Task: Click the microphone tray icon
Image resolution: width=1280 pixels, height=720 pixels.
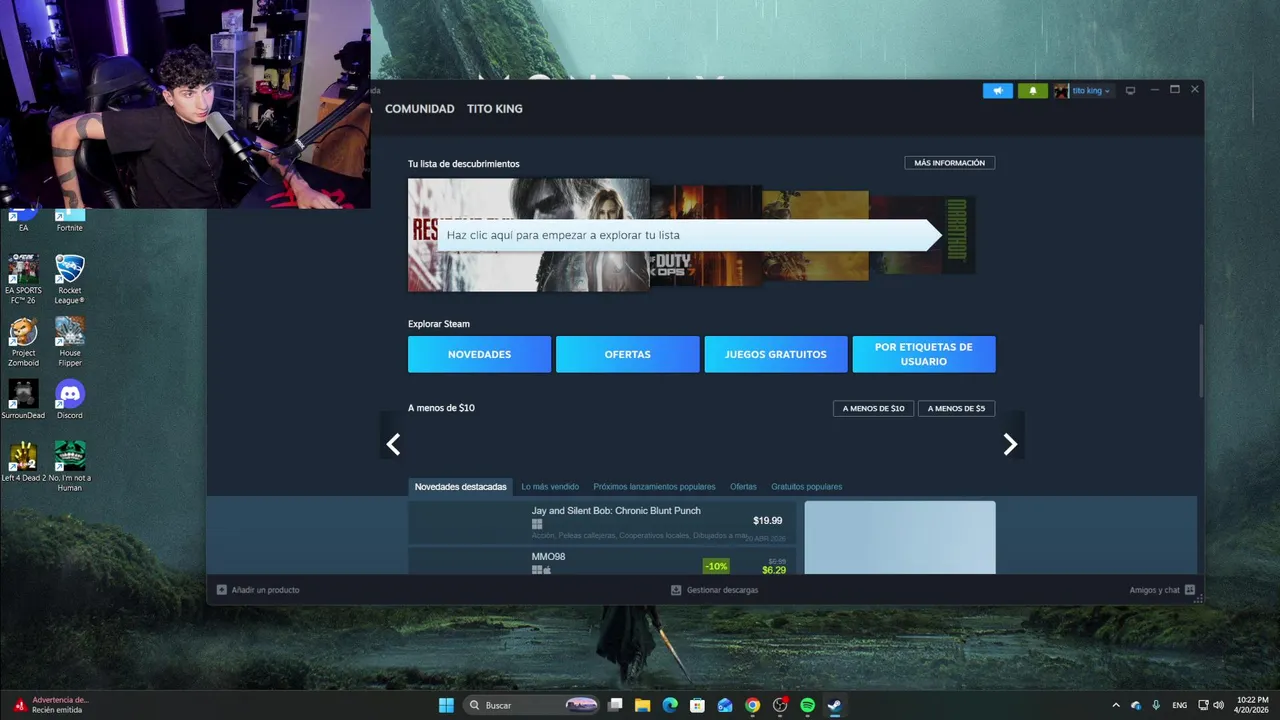Action: coord(1156,705)
